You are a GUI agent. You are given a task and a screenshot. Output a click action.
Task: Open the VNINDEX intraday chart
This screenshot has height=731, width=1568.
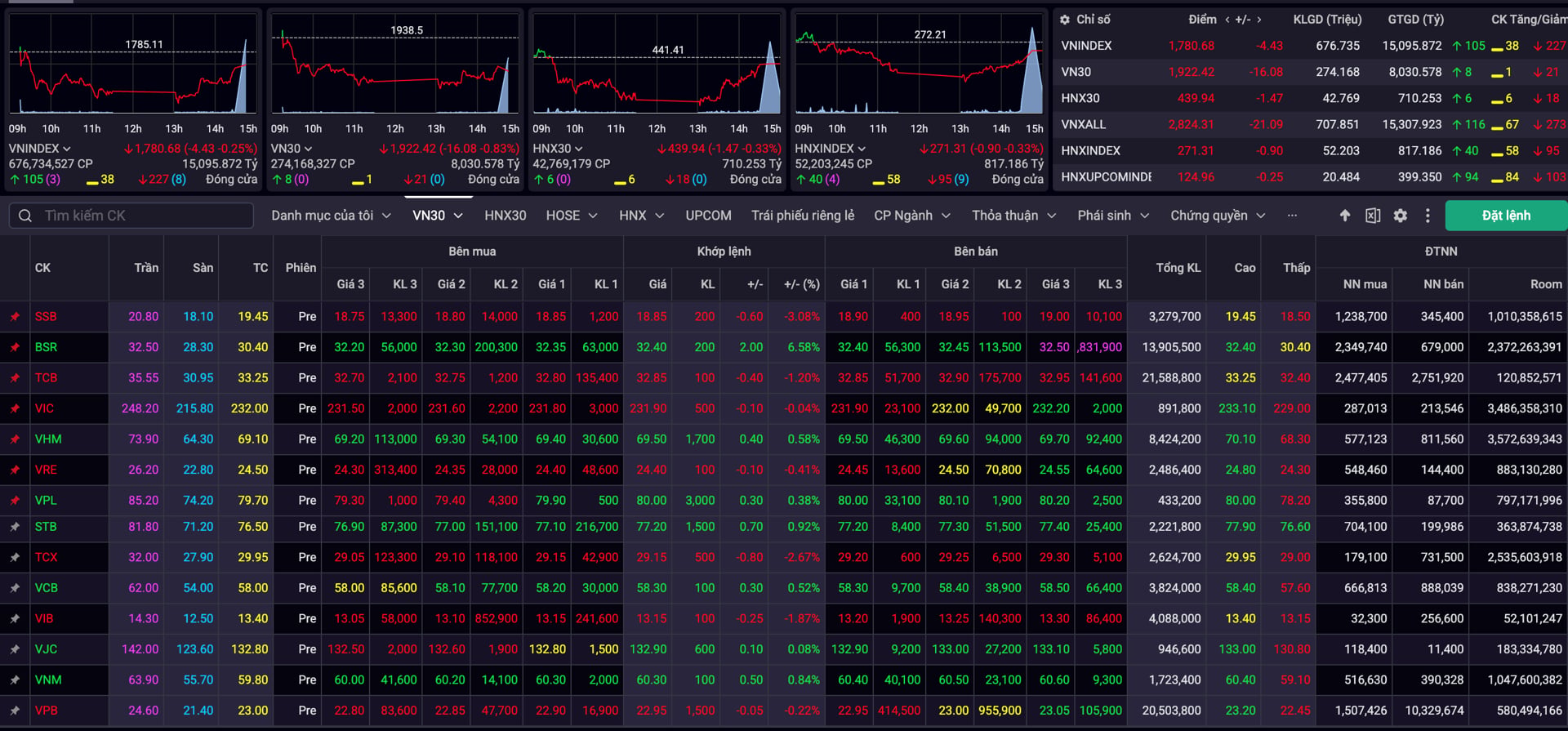133,65
